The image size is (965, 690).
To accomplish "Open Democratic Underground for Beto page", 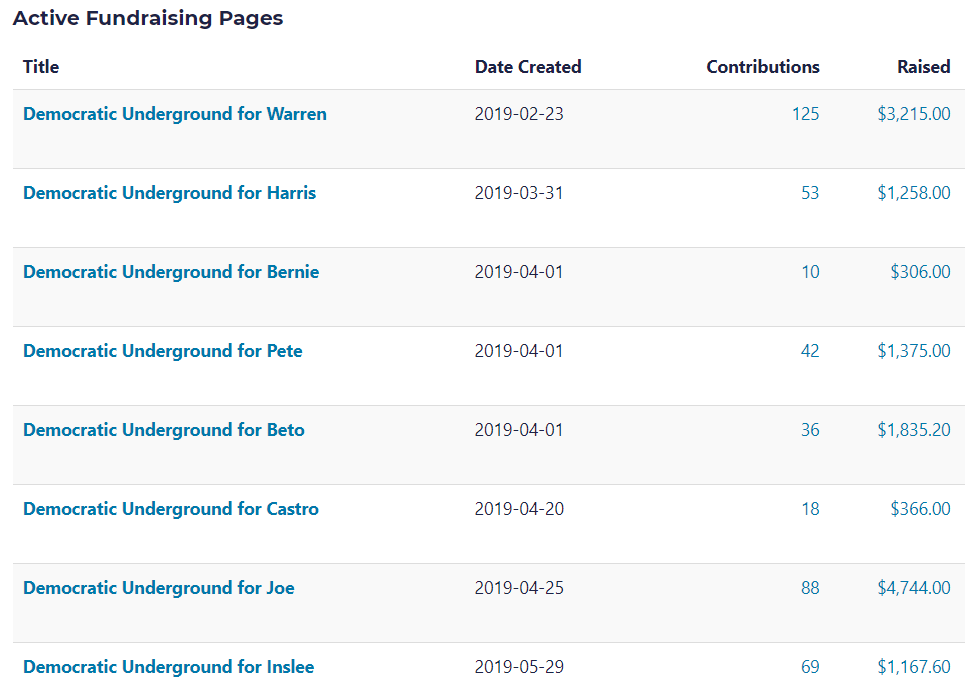I will click(x=164, y=430).
